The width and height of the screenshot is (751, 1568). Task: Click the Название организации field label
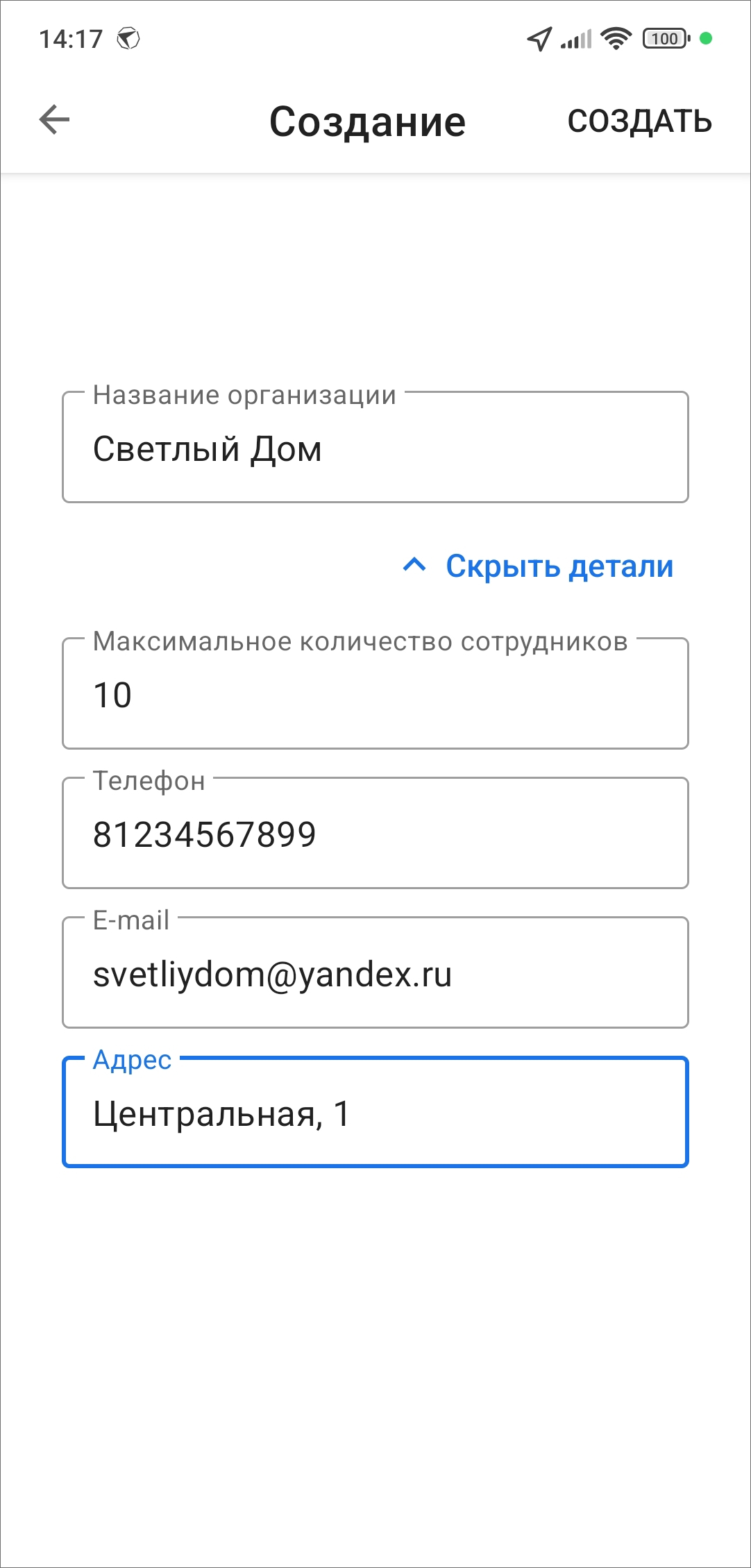[244, 395]
